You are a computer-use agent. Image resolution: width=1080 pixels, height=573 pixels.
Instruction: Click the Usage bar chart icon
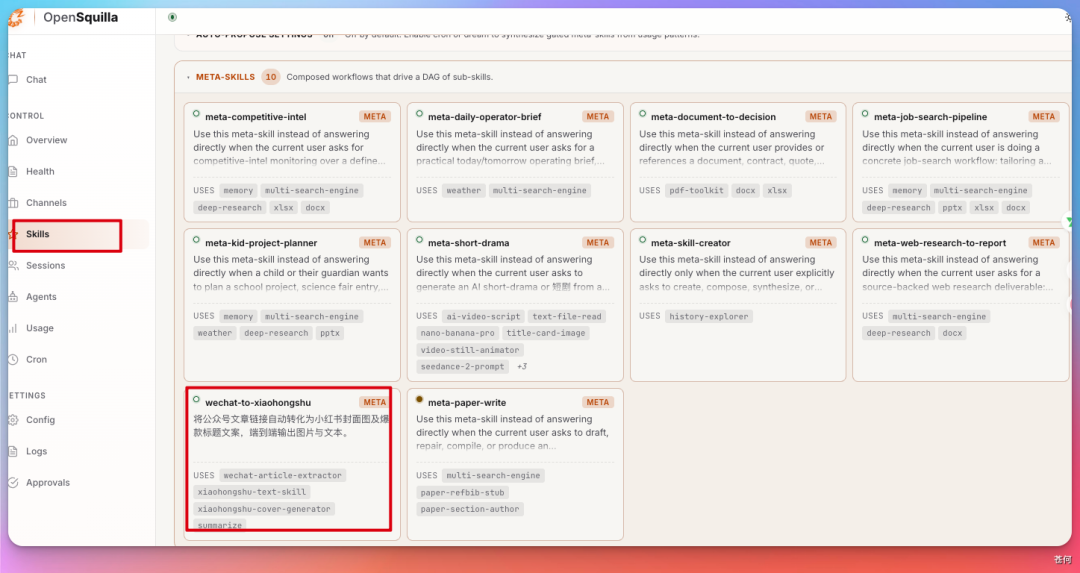[13, 329]
